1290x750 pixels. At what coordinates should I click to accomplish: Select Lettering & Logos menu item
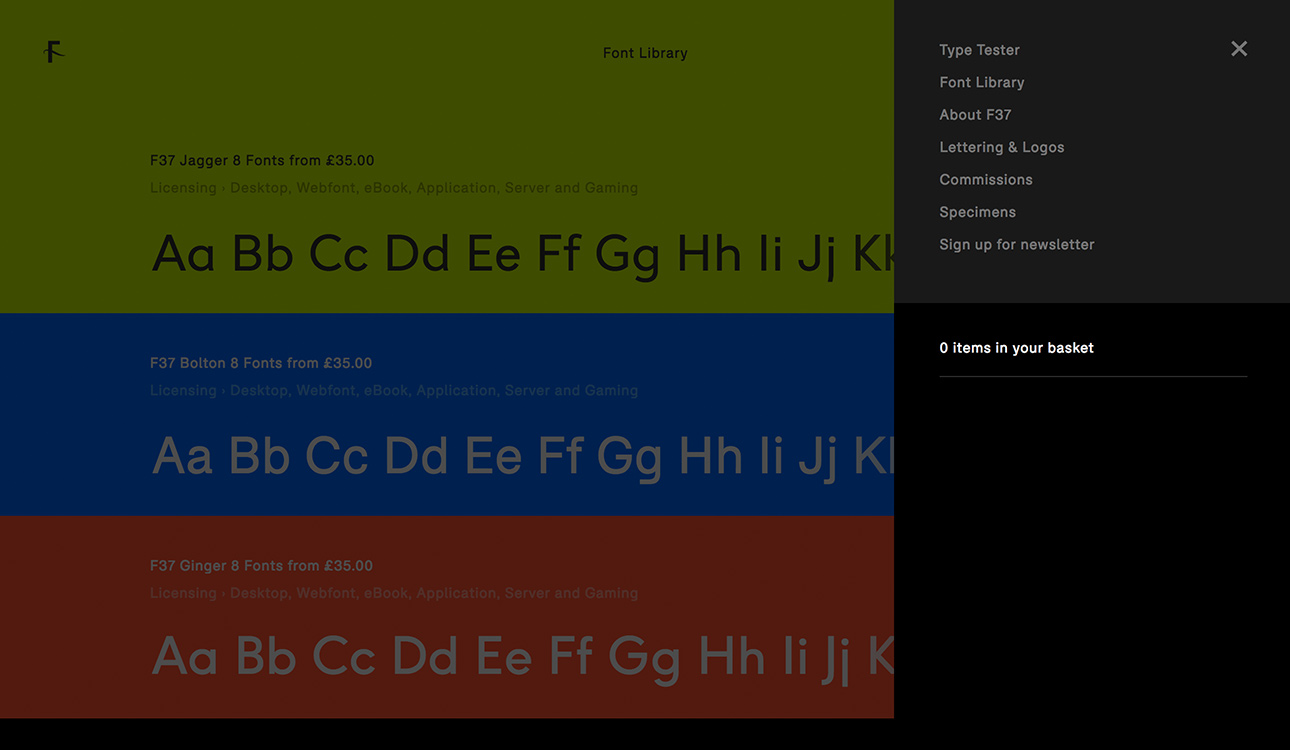point(1001,147)
